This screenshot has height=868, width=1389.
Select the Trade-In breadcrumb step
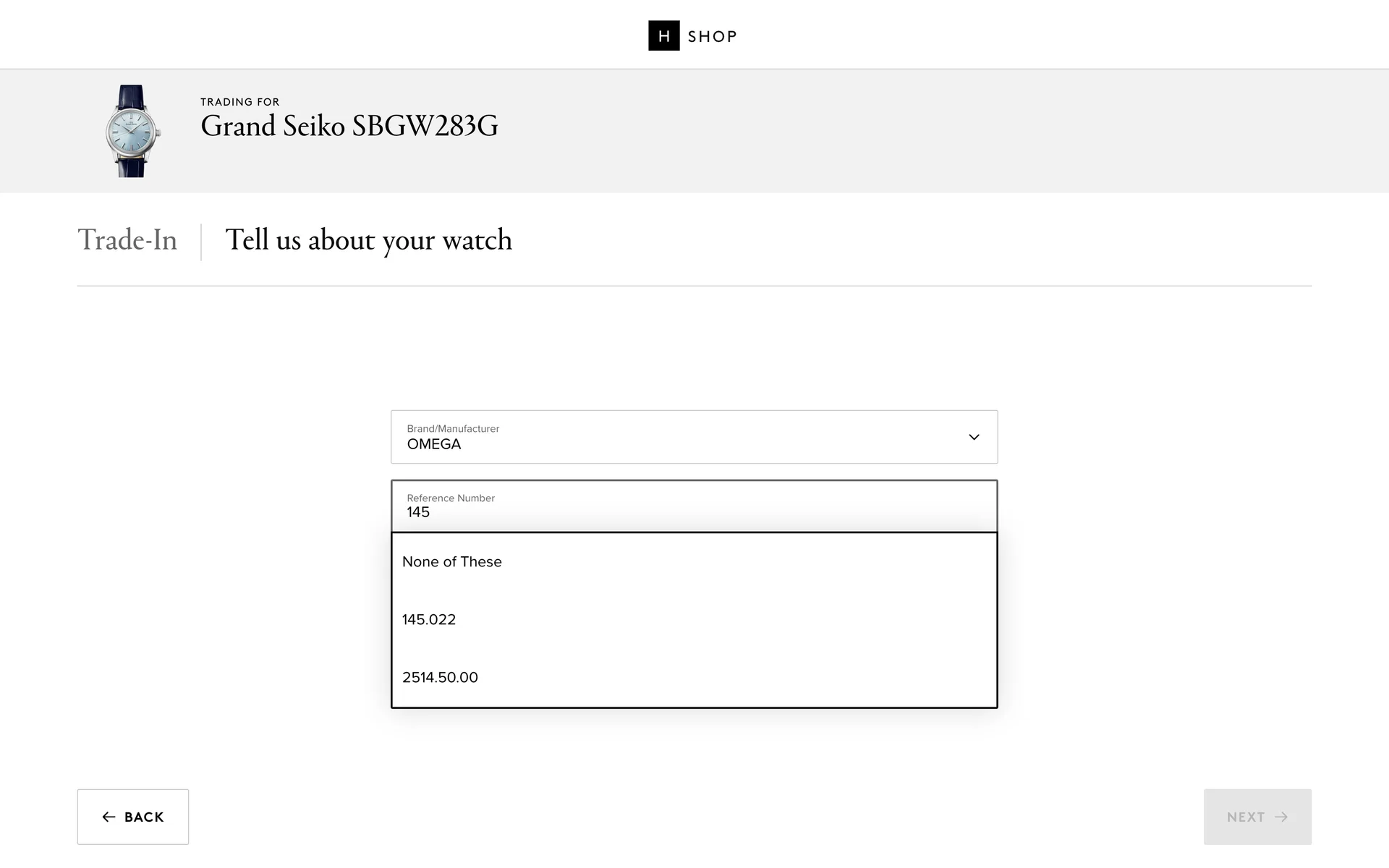(127, 240)
